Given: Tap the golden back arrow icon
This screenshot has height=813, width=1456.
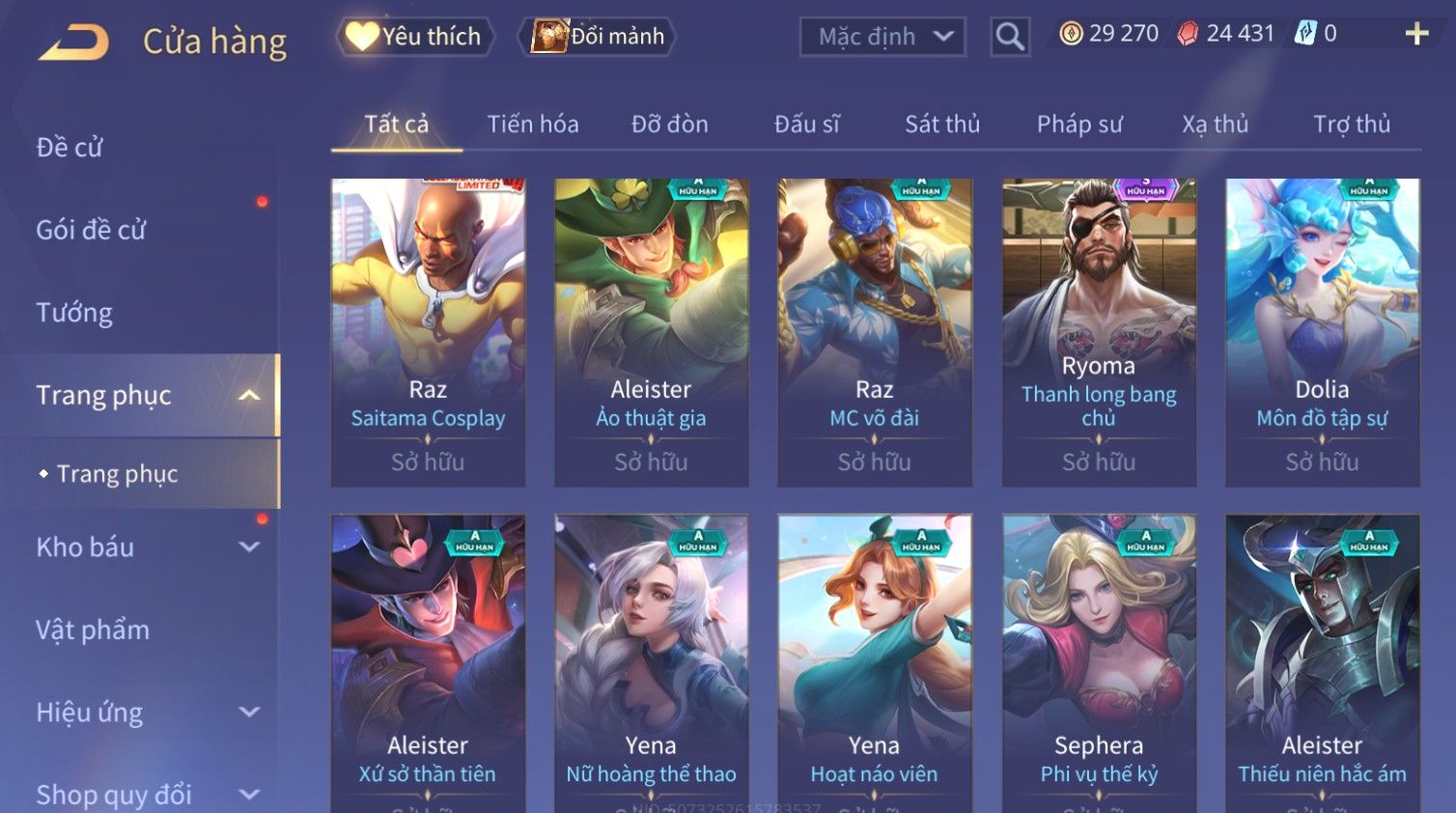Looking at the screenshot, I should click(74, 42).
